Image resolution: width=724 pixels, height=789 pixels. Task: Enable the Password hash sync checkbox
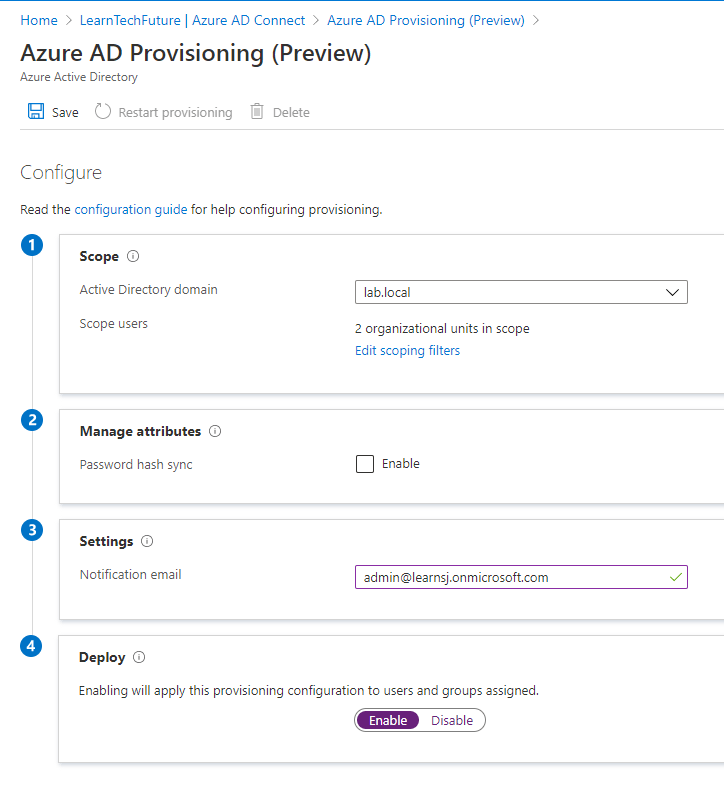pyautogui.click(x=365, y=464)
